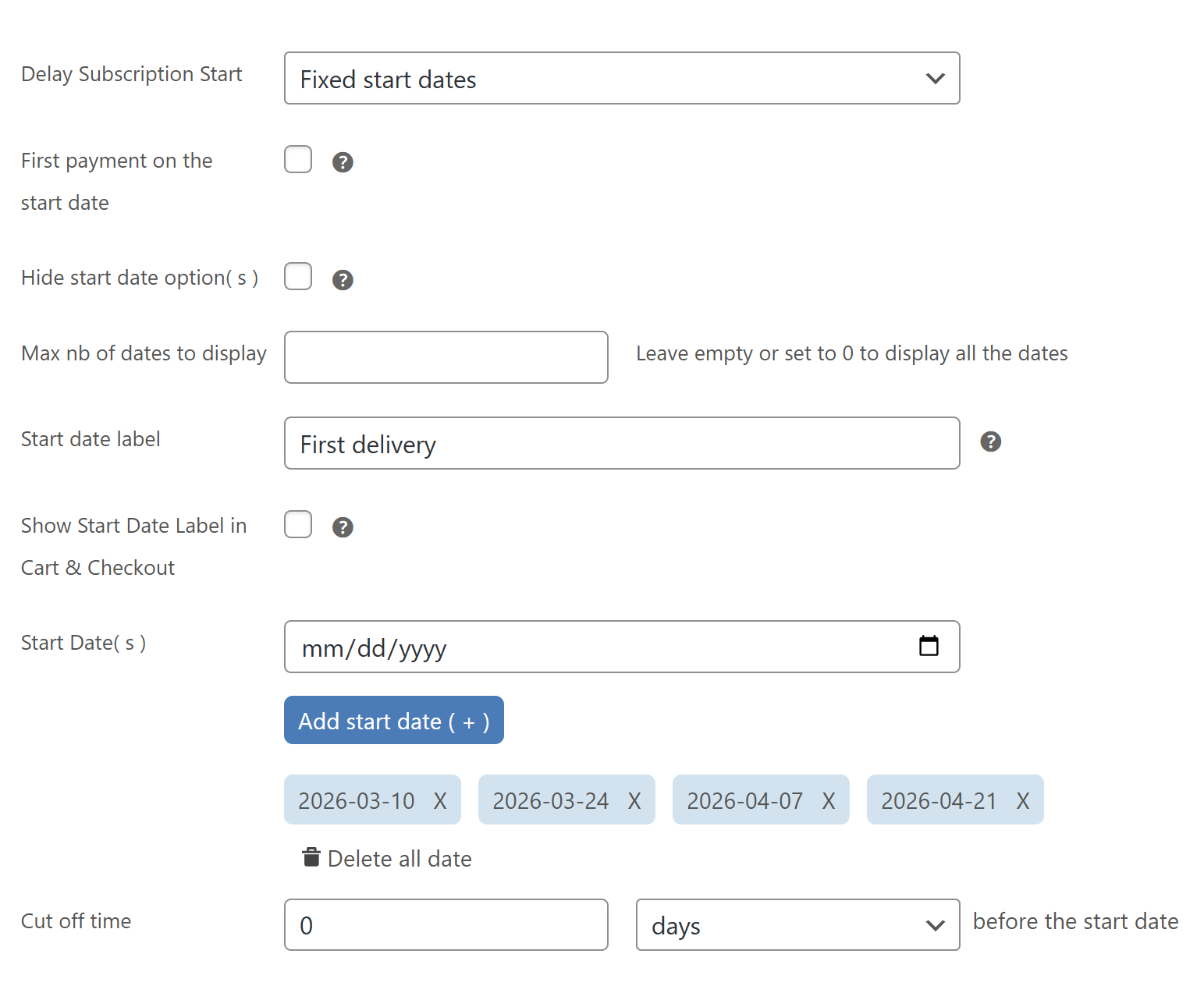Remove the 2026-04-07 start date
The height and width of the screenshot is (1007, 1204).
click(829, 801)
